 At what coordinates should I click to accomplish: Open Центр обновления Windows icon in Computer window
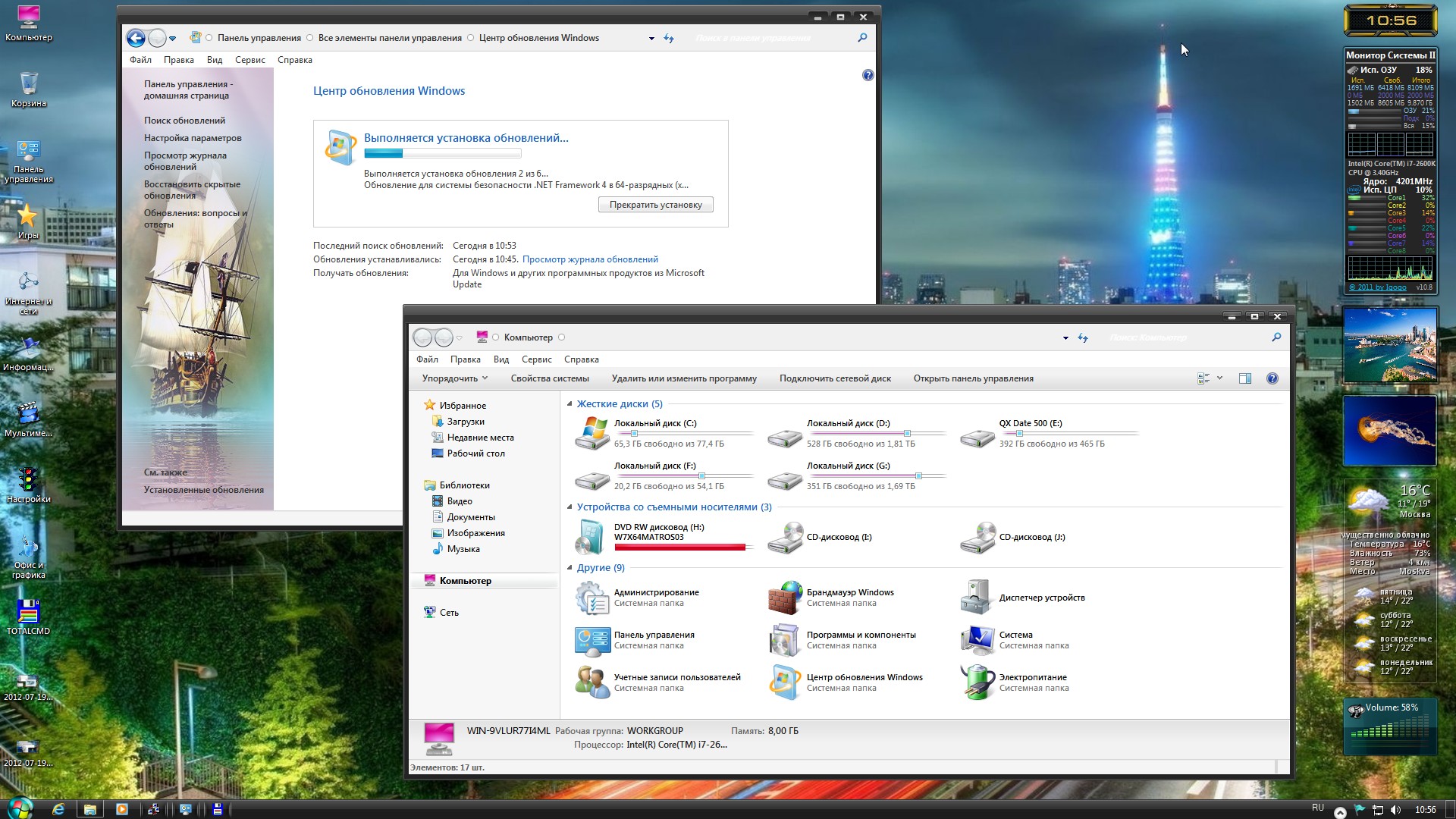pos(784,682)
